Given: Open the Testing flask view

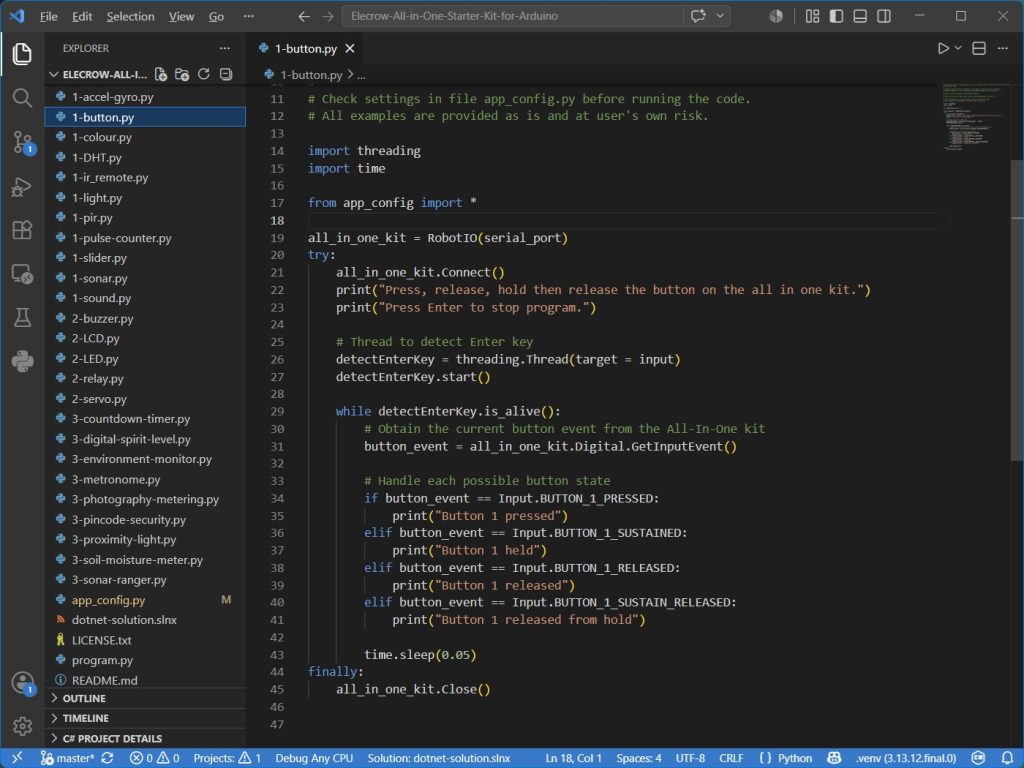Looking at the screenshot, I should 22,317.
